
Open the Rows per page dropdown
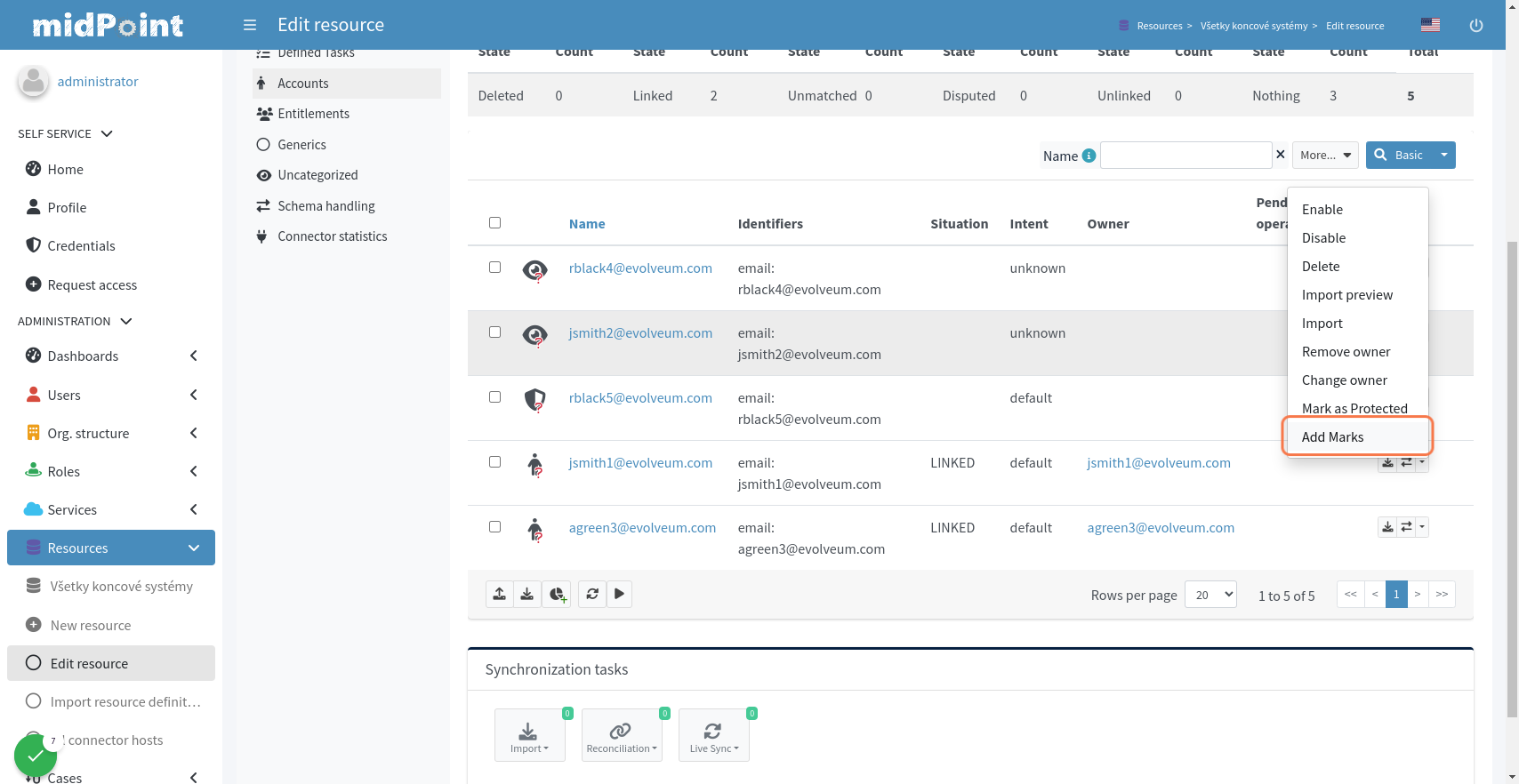click(1210, 595)
